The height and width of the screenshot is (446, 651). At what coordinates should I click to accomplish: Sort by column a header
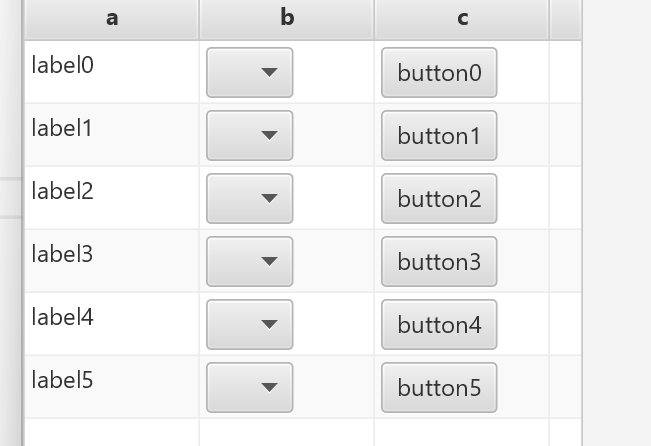click(x=111, y=18)
